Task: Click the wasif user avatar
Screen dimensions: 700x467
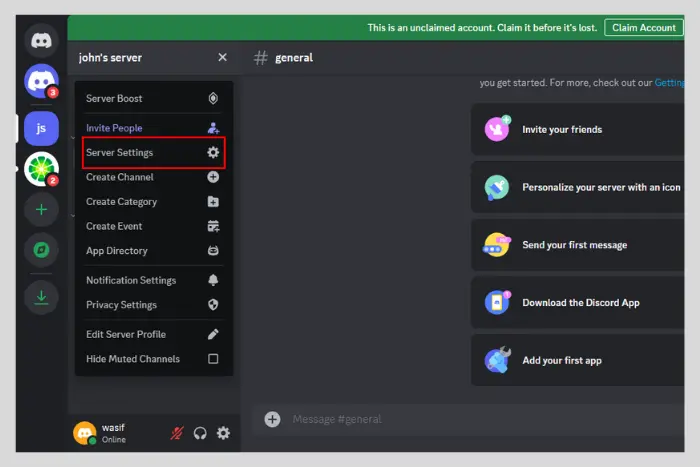Action: 84,433
